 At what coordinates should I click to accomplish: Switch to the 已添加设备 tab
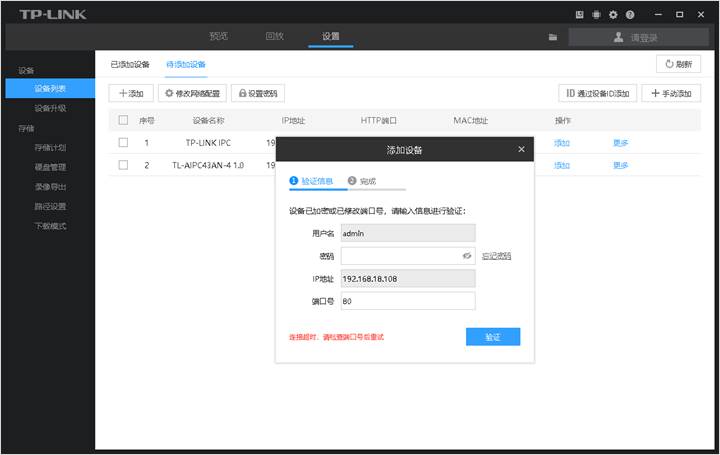click(x=130, y=64)
